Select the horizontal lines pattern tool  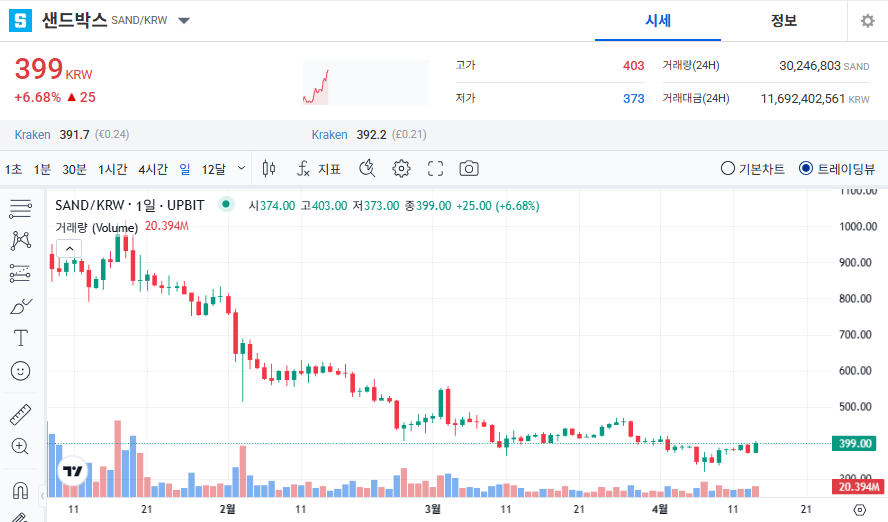pos(20,273)
